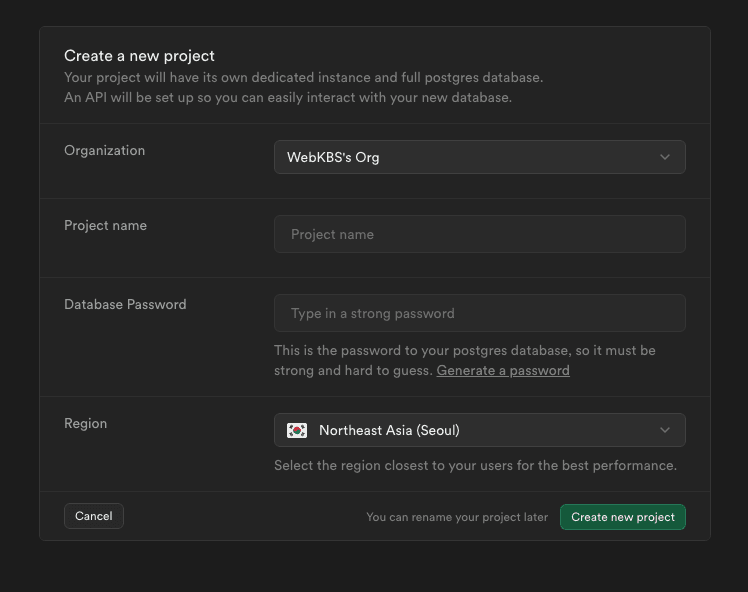Click the postgres password description text
This screenshot has height=592, width=748.
(x=465, y=351)
